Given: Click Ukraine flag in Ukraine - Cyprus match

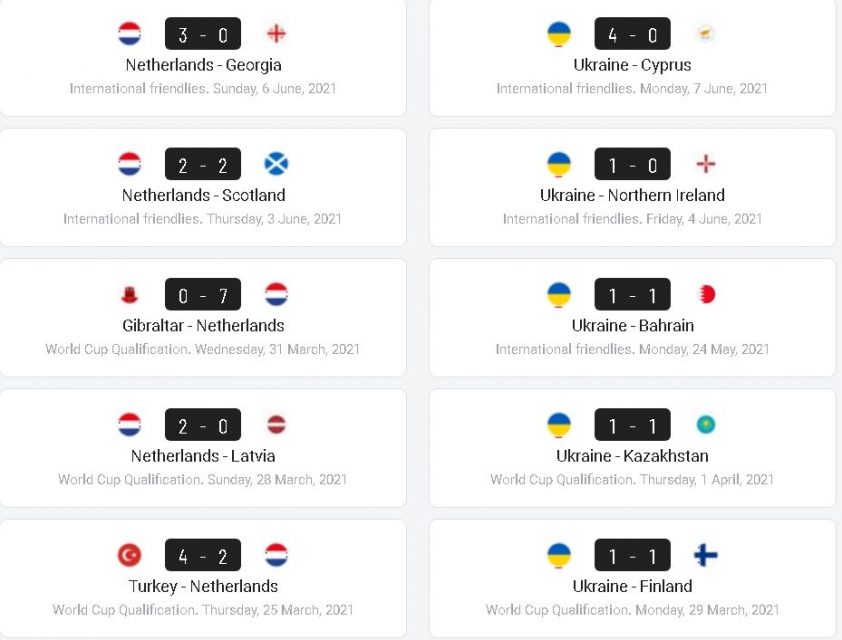Looking at the screenshot, I should click(x=559, y=34).
